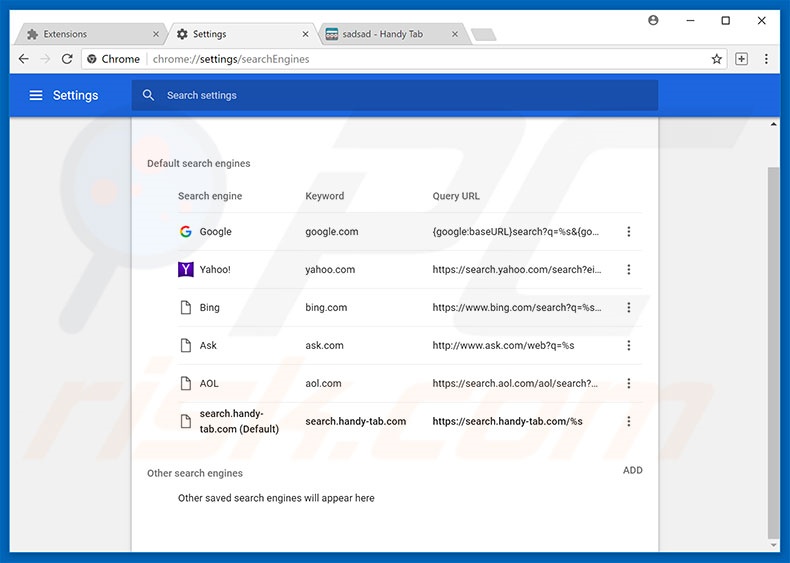
Task: Click the google.com keyword
Action: click(332, 231)
